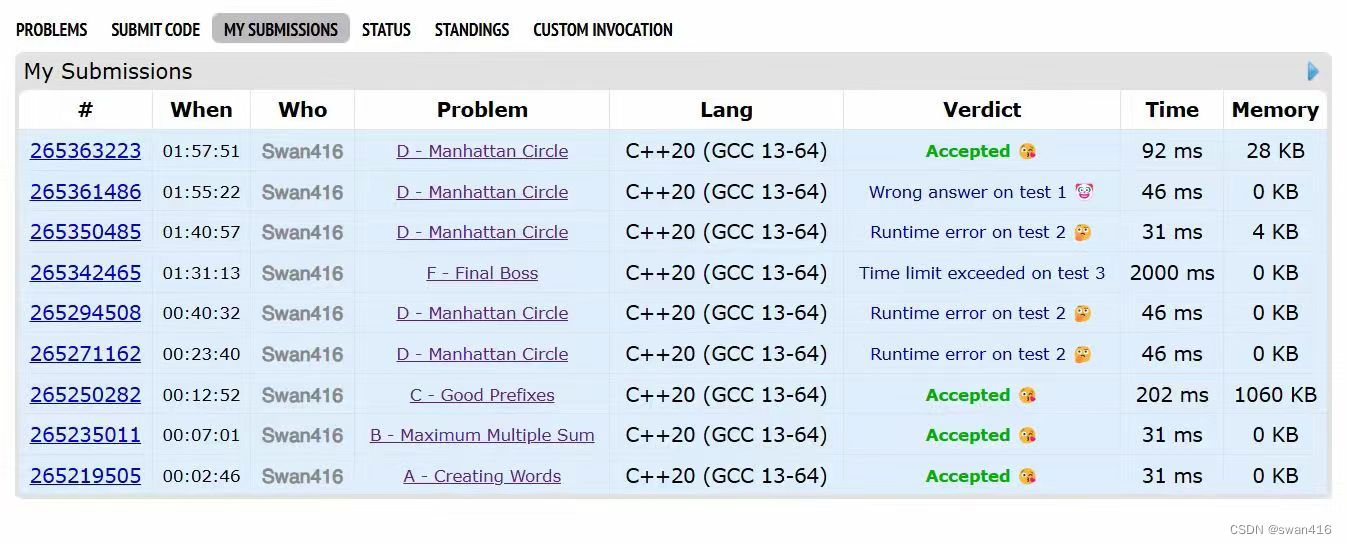Switch to the Problems tab

point(52,30)
